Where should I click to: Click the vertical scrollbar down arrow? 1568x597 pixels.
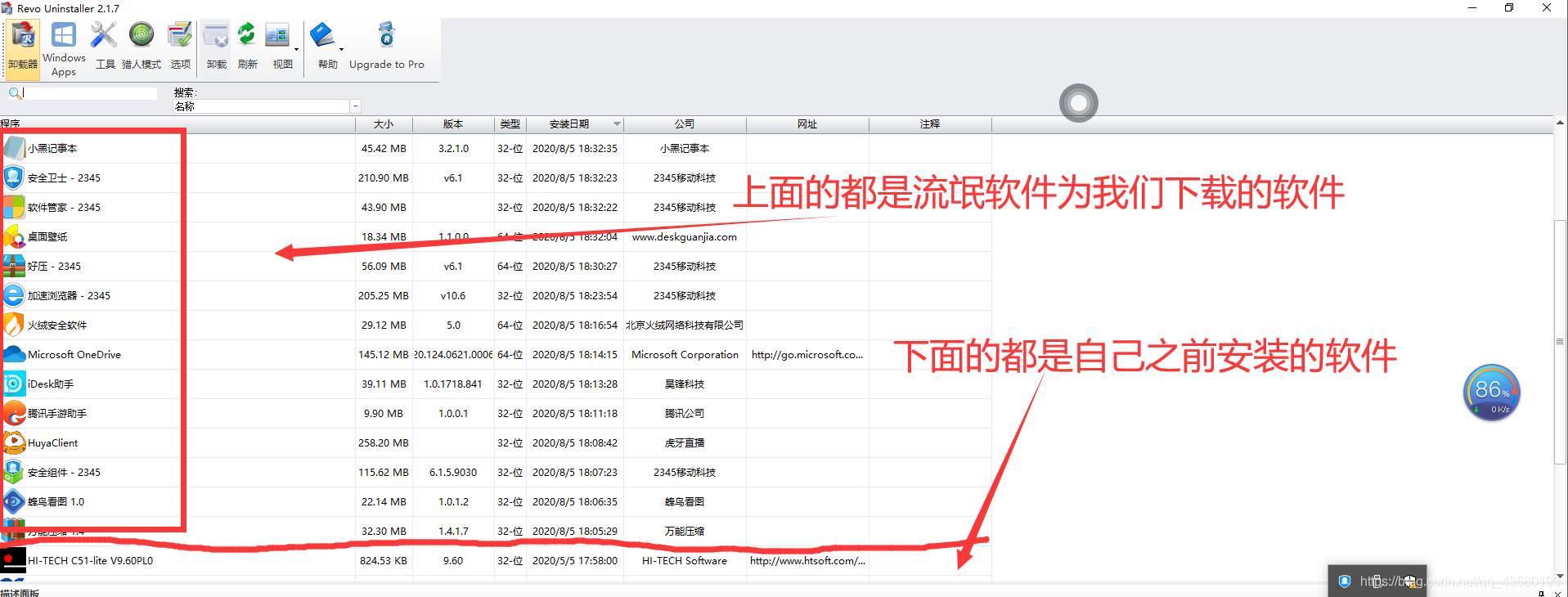[1561, 576]
